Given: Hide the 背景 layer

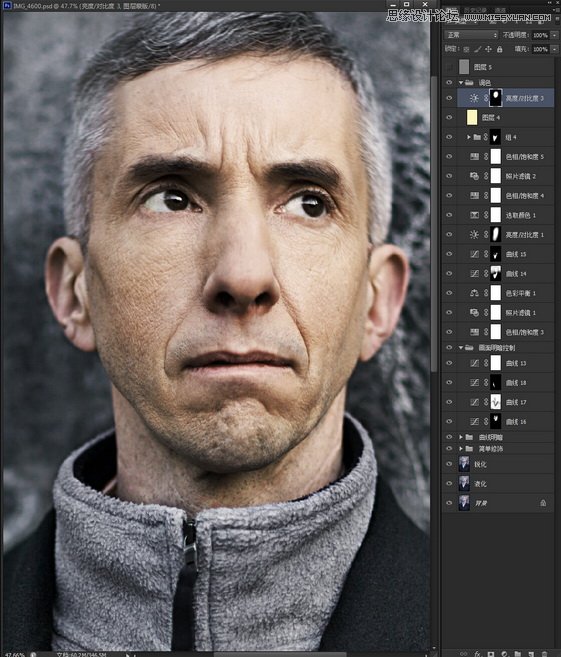Looking at the screenshot, I should click(x=449, y=503).
